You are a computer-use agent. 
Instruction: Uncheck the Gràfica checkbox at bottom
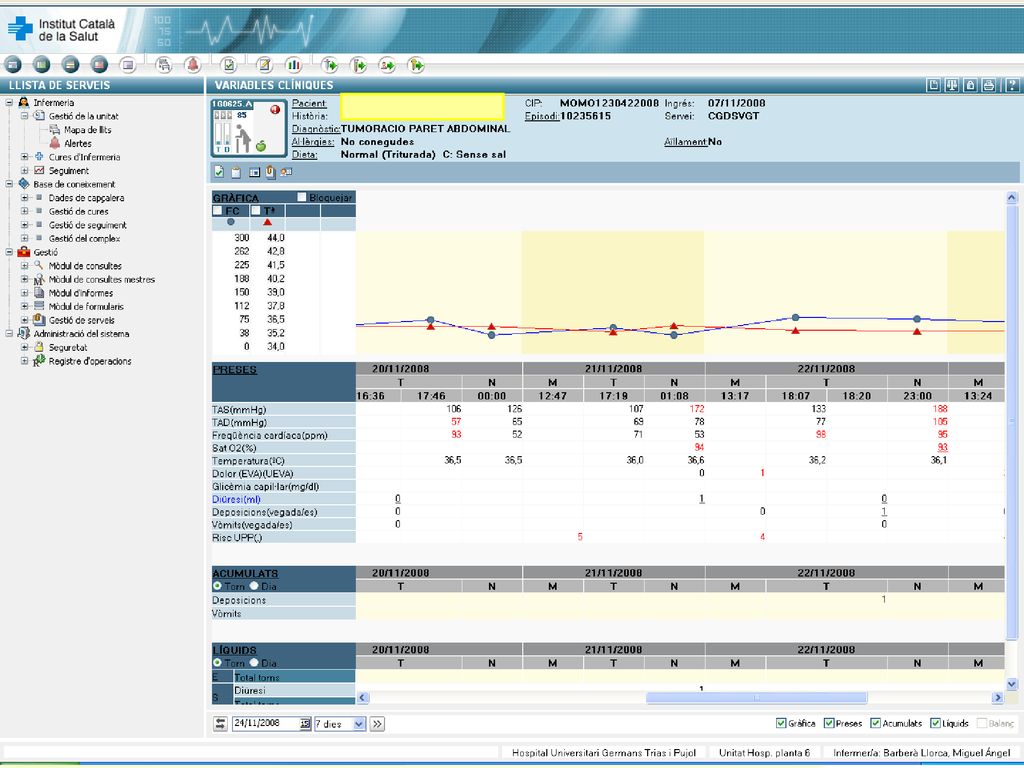pyautogui.click(x=780, y=723)
